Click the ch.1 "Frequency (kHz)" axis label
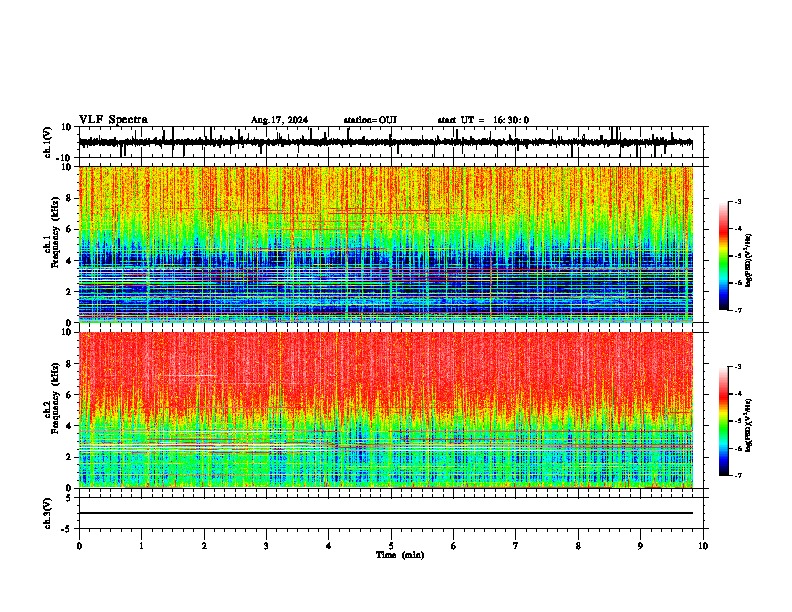The image size is (792, 612). [x=56, y=233]
